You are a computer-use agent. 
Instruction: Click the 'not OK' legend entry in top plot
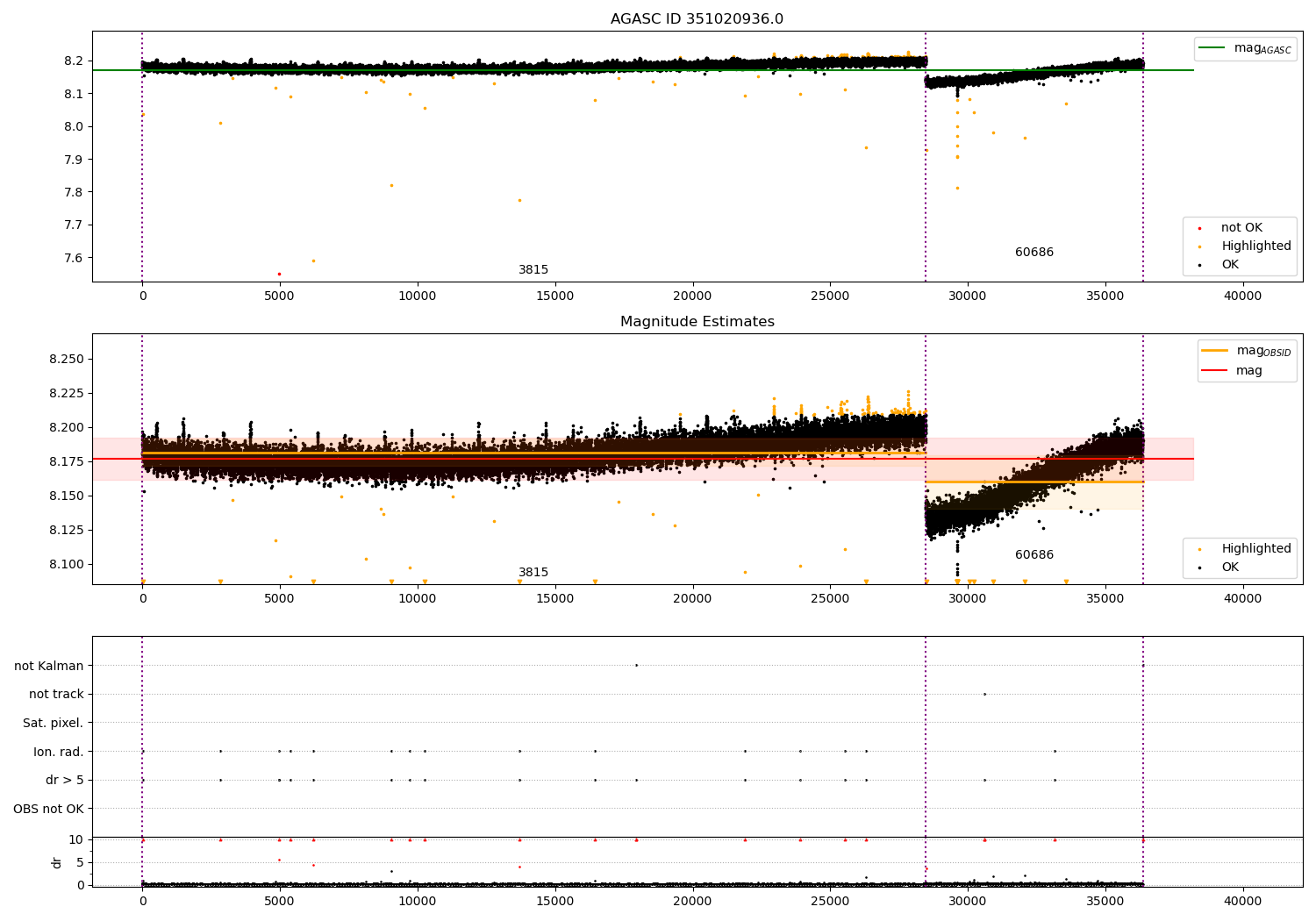point(1241,228)
